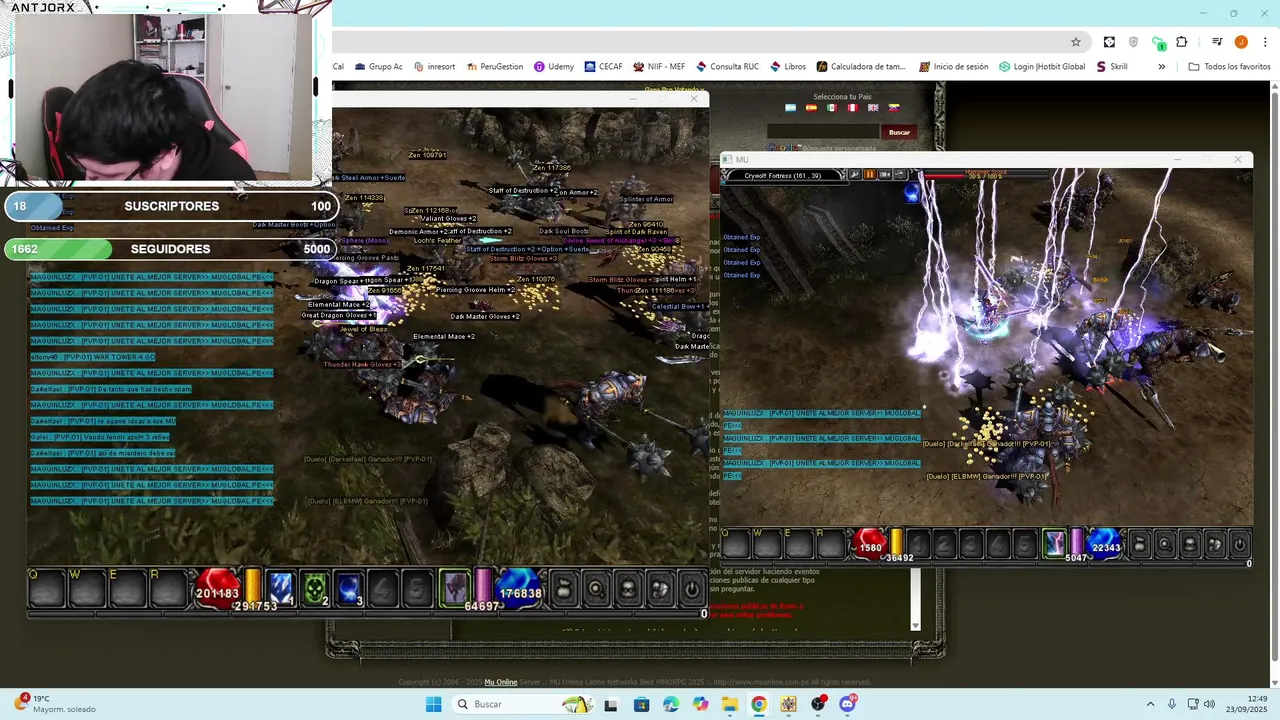
Task: Open NIIF - MEF bookmark
Action: click(x=659, y=67)
